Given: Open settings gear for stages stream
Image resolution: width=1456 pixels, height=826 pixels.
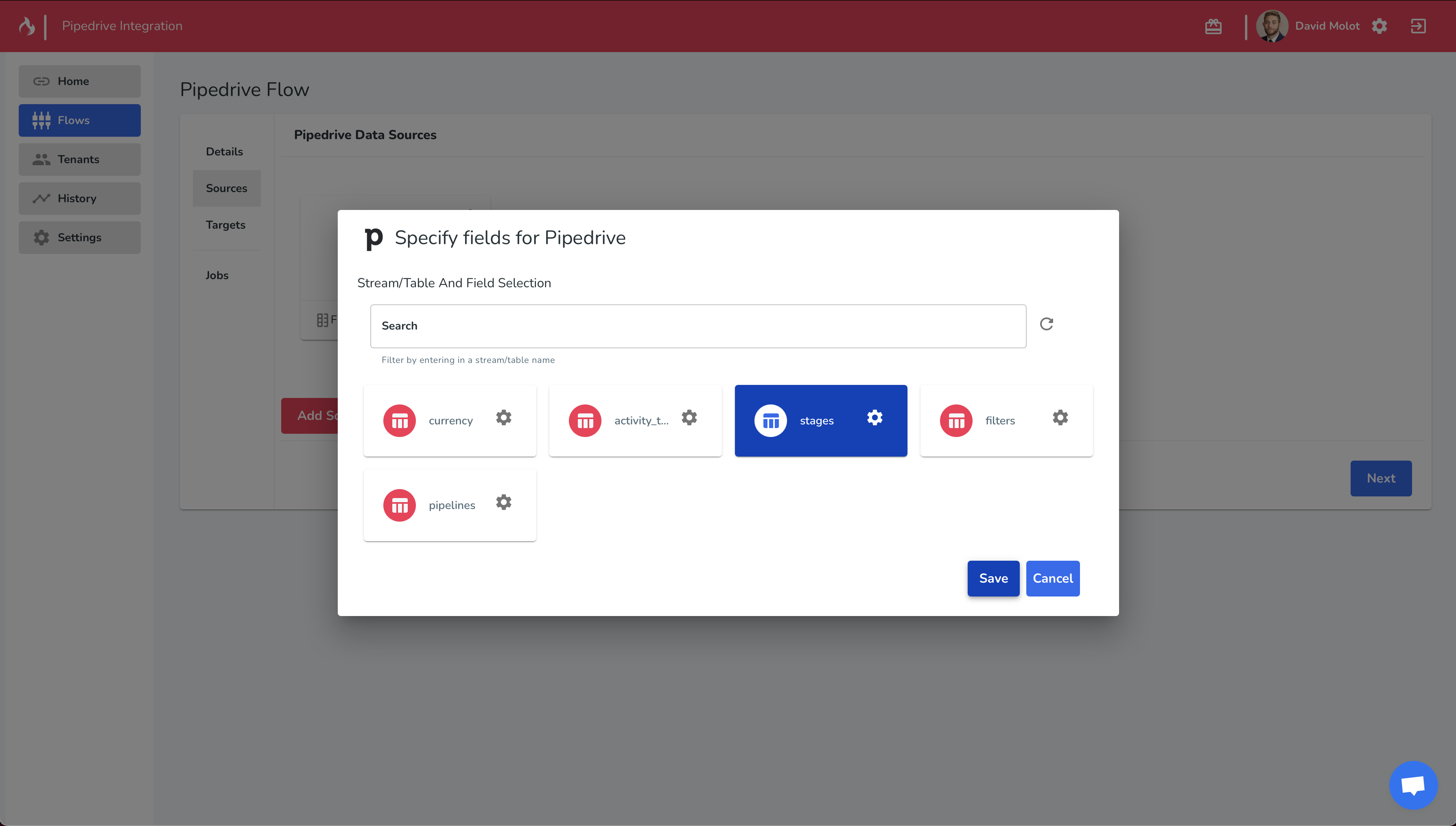Looking at the screenshot, I should pyautogui.click(x=874, y=417).
